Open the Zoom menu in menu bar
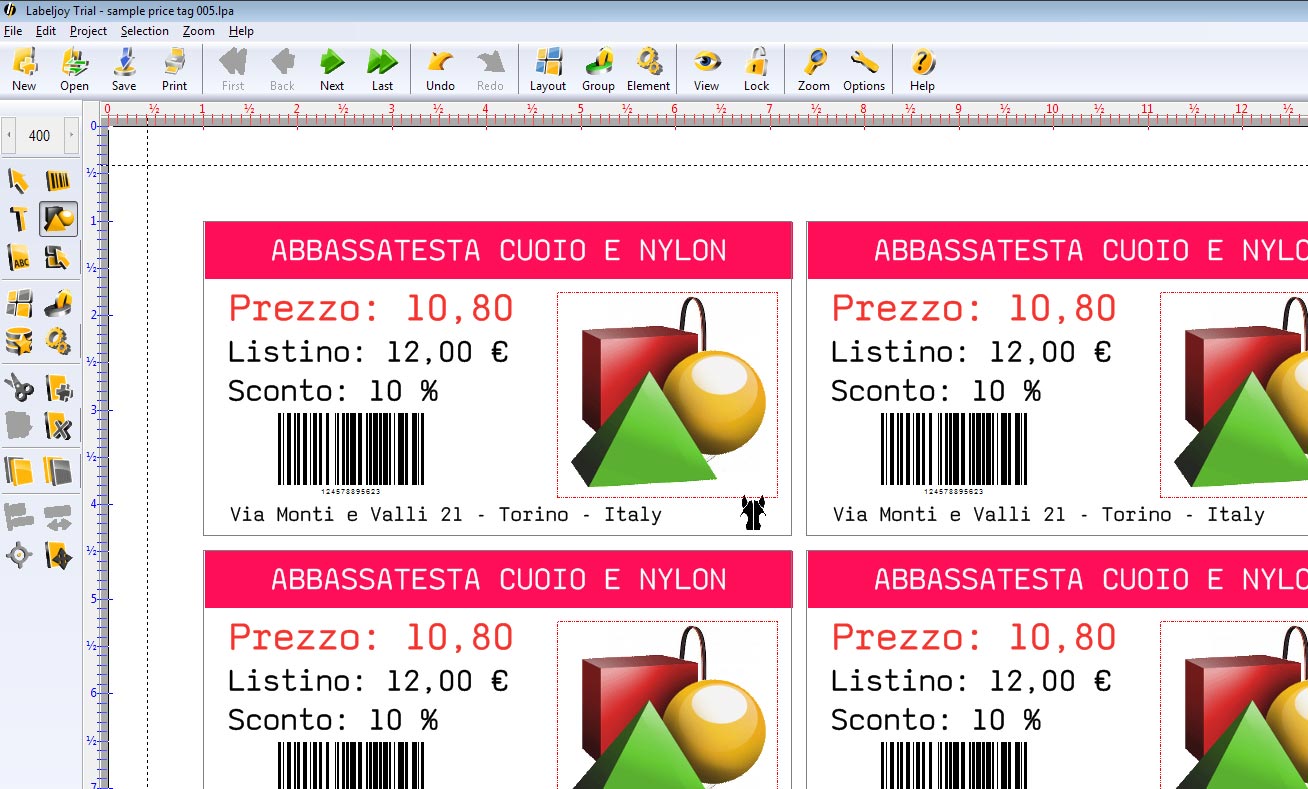The height and width of the screenshot is (789, 1308). coord(198,31)
